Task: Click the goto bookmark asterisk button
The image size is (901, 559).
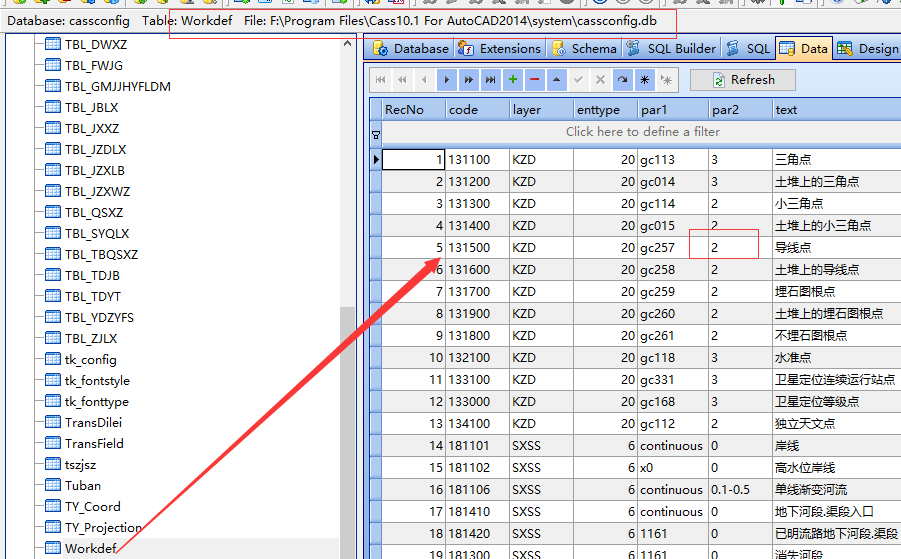Action: (667, 80)
